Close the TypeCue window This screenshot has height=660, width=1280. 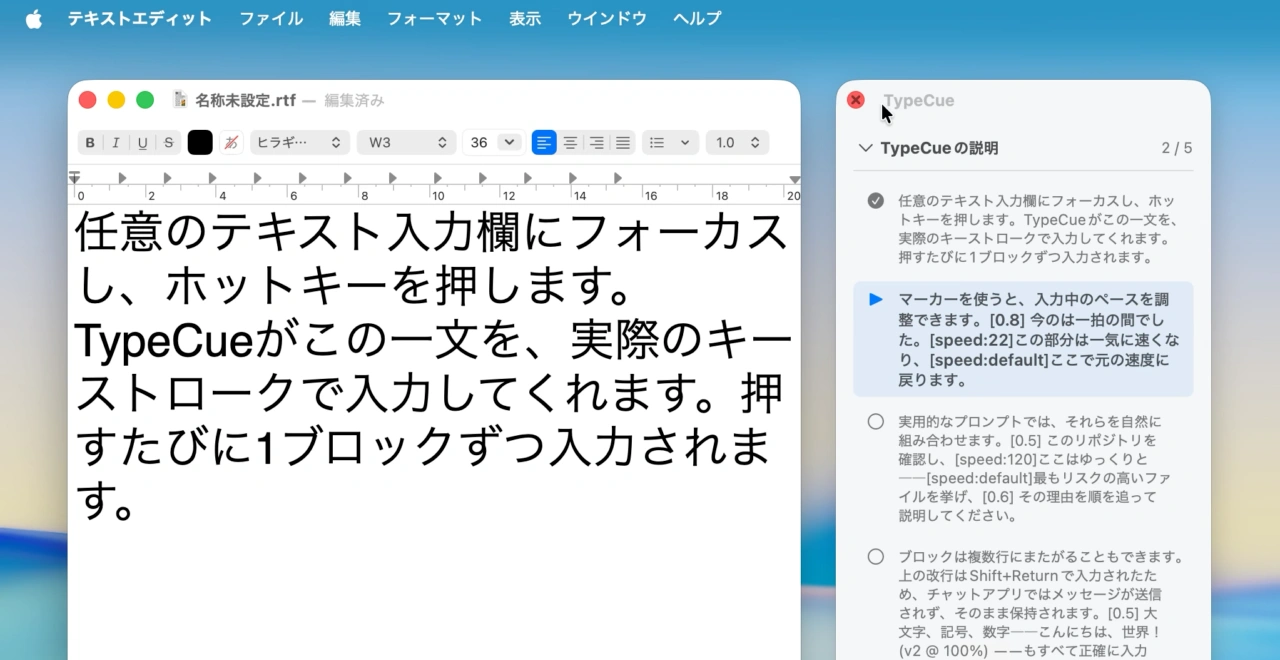pyautogui.click(x=856, y=100)
